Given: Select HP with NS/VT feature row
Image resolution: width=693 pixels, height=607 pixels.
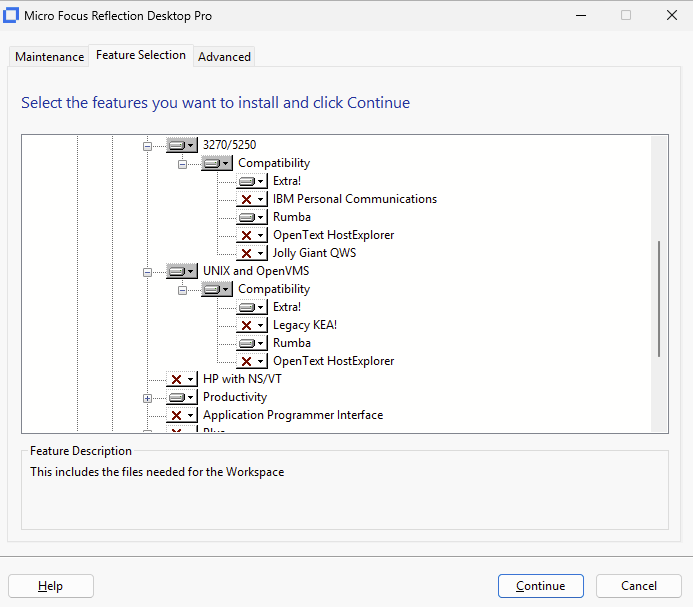Looking at the screenshot, I should click(x=242, y=379).
